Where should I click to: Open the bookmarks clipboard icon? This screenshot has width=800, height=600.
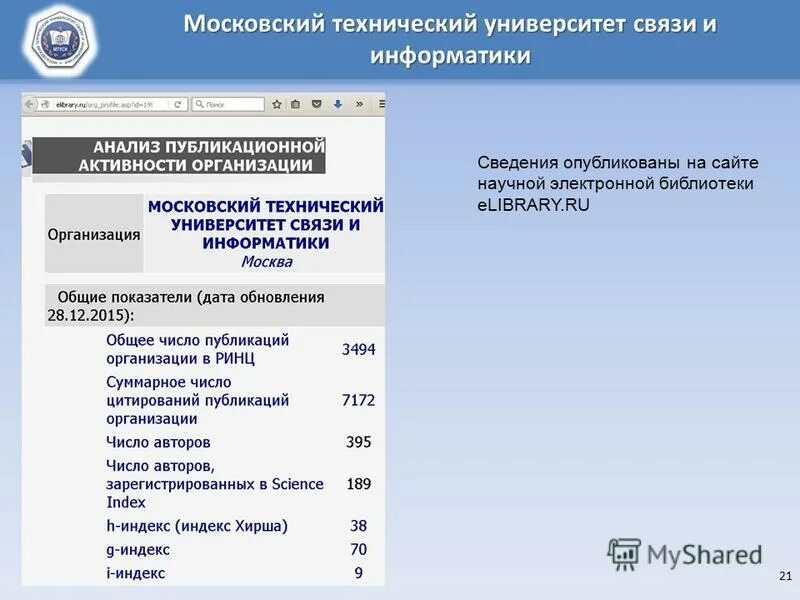click(296, 102)
